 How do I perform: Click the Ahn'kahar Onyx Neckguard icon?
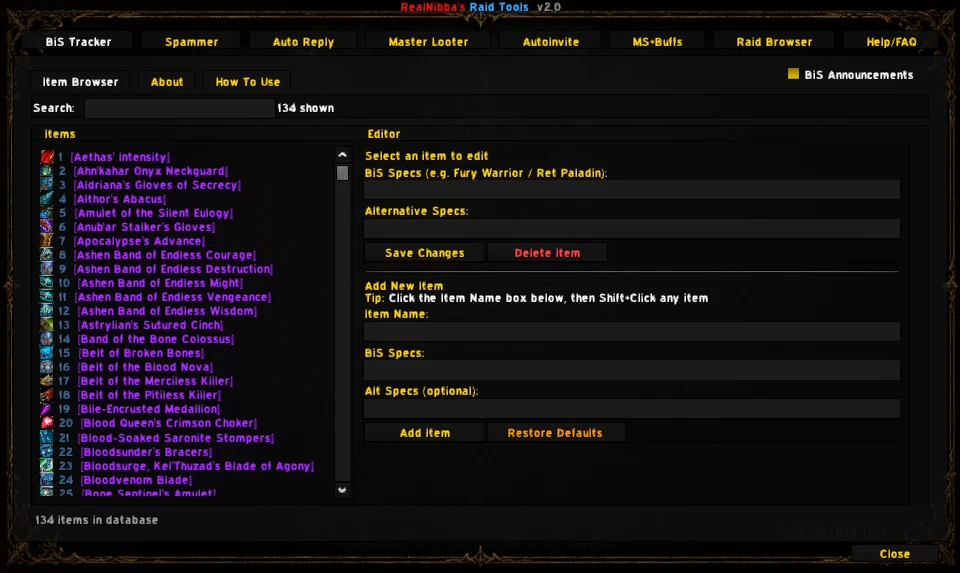[47, 171]
